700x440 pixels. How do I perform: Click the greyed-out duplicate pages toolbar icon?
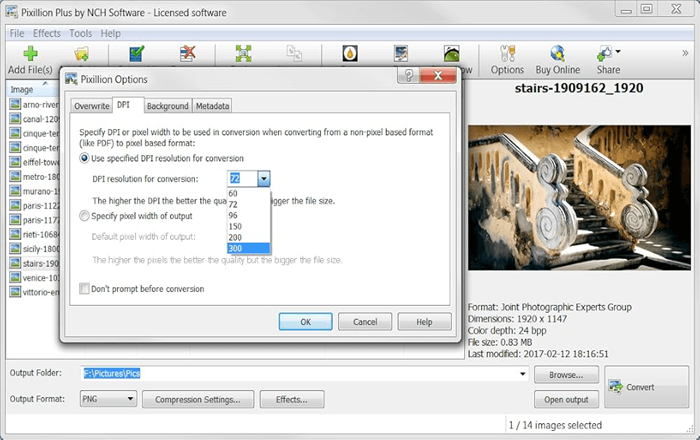(294, 54)
